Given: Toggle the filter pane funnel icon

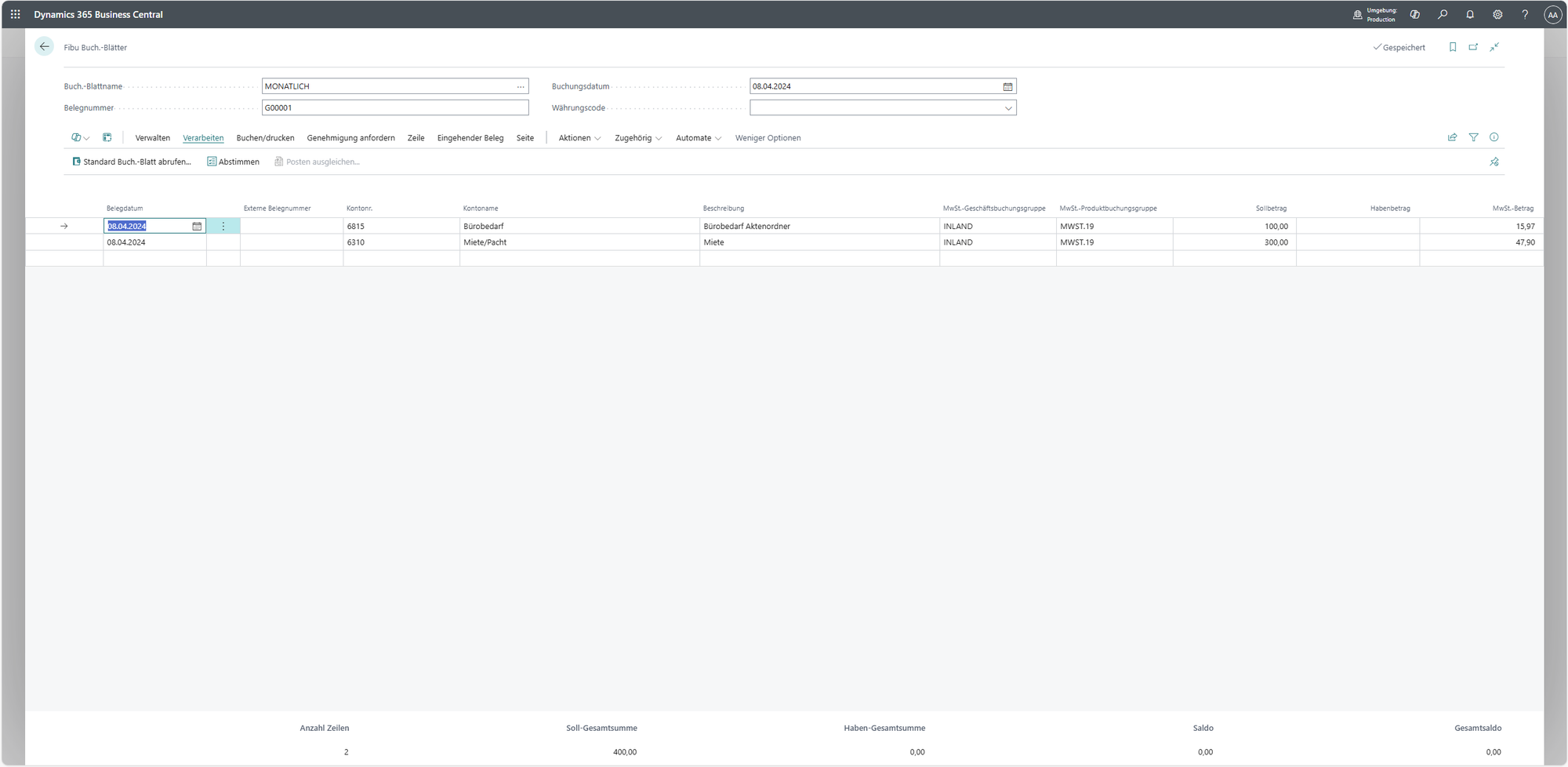Looking at the screenshot, I should coord(1473,137).
